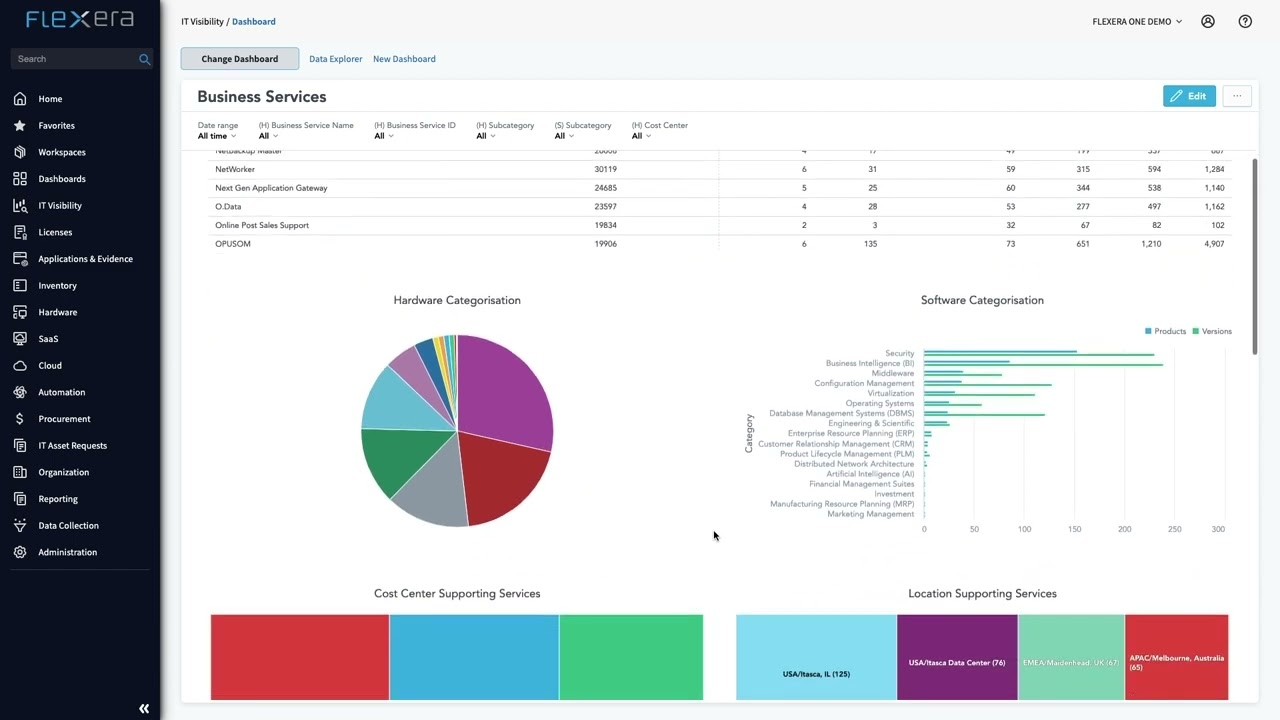Open the help question mark icon
The width and height of the screenshot is (1280, 720).
click(x=1245, y=21)
